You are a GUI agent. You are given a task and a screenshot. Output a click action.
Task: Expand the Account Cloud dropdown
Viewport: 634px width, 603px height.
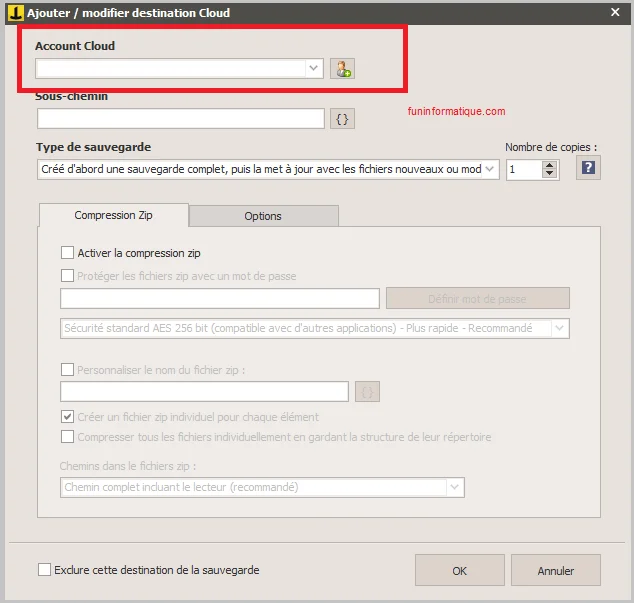coord(314,69)
